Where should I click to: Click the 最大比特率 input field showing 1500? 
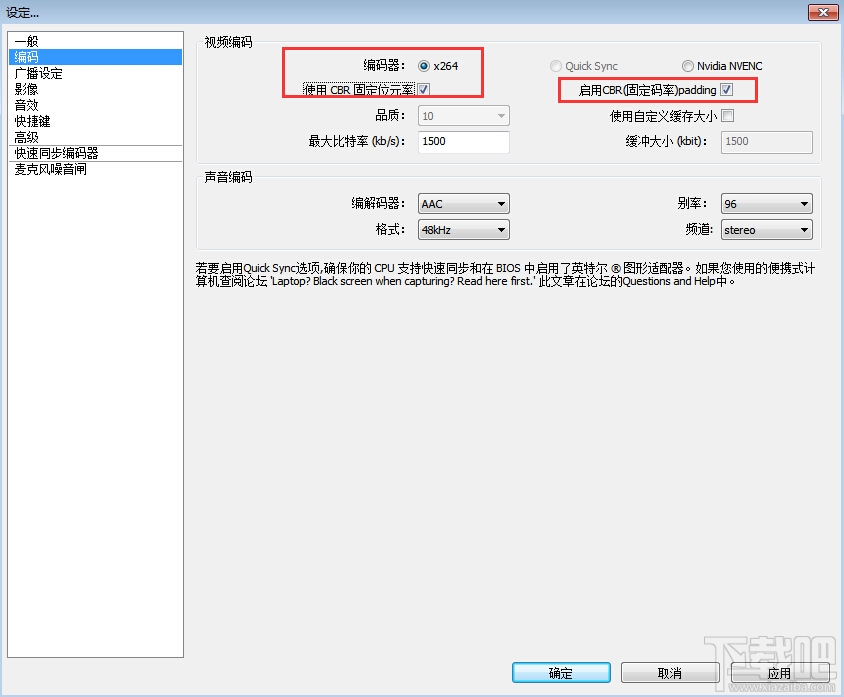coord(463,141)
